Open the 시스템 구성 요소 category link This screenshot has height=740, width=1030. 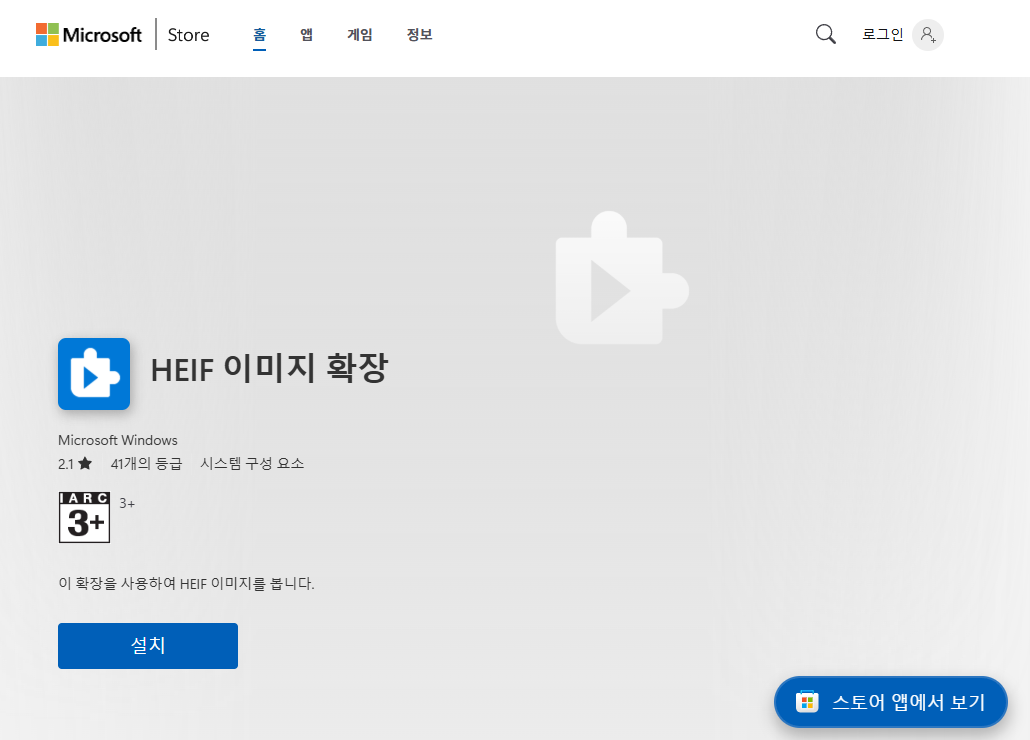click(252, 464)
